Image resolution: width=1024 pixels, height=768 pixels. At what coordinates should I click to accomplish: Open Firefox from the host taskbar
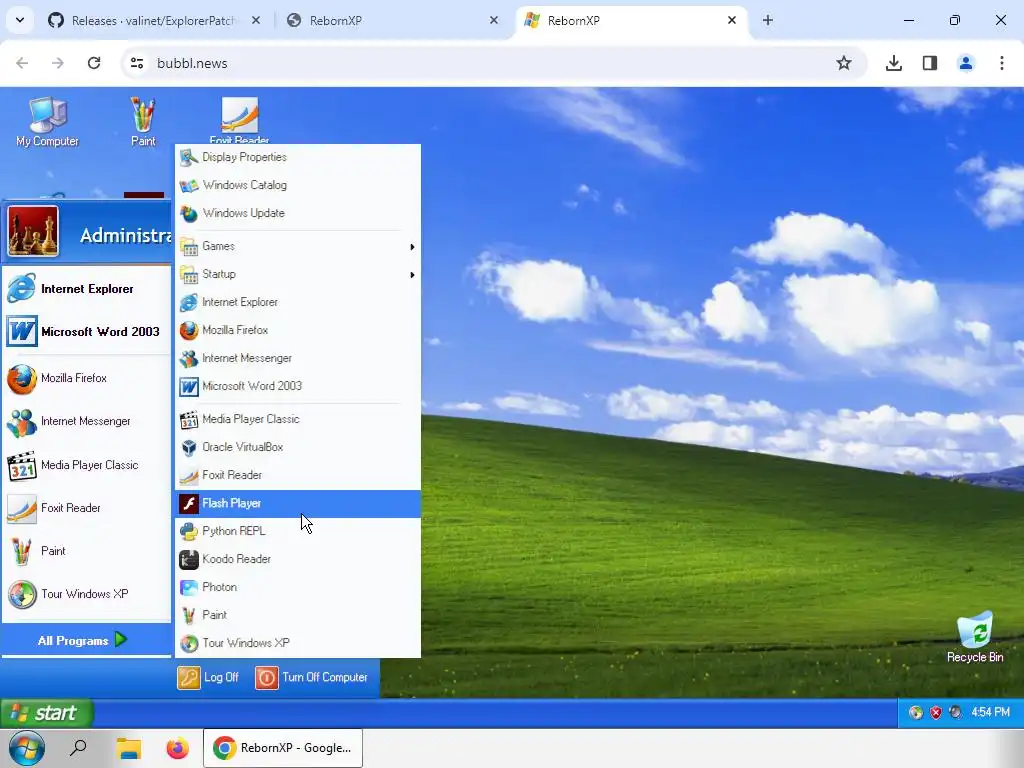[177, 748]
